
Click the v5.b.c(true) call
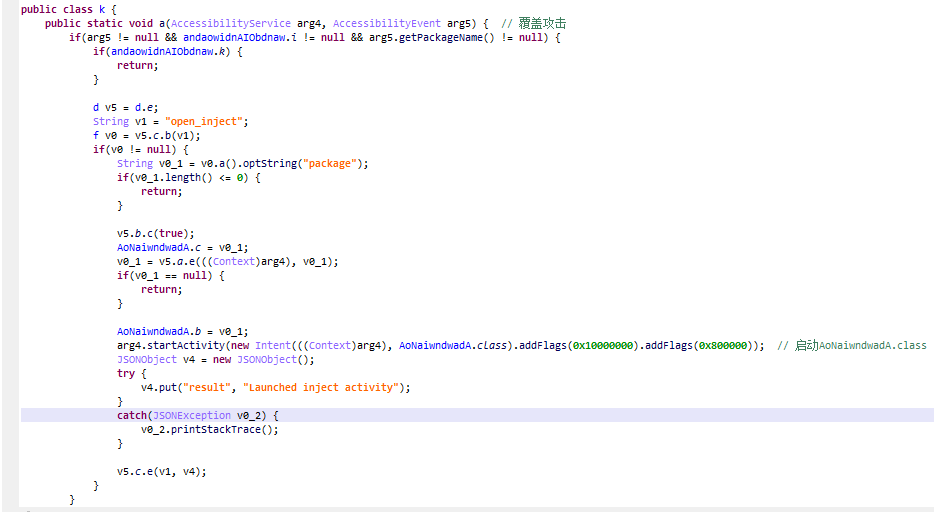click(x=155, y=233)
